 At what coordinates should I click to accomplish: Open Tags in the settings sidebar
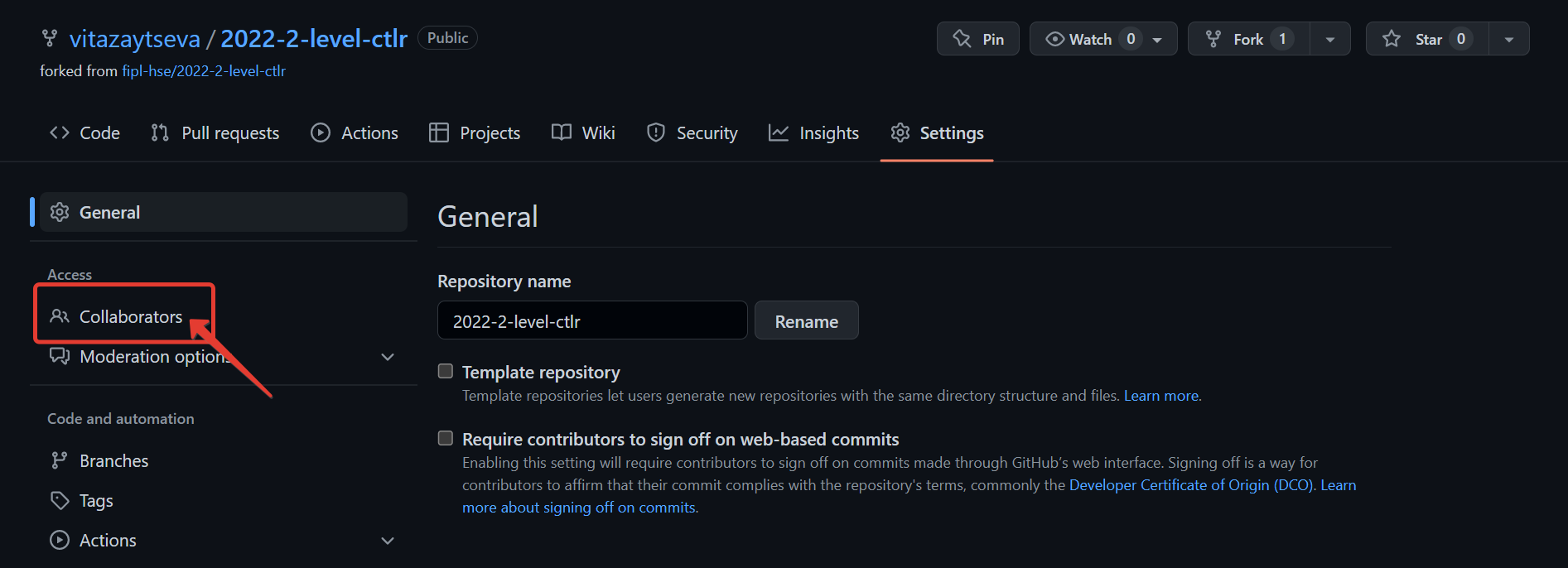224,500
